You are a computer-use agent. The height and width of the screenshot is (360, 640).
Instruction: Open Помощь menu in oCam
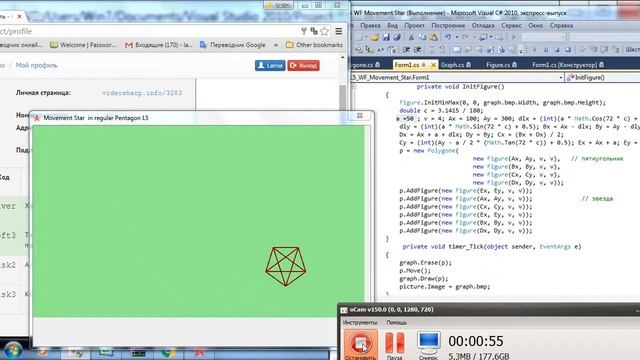click(x=396, y=322)
